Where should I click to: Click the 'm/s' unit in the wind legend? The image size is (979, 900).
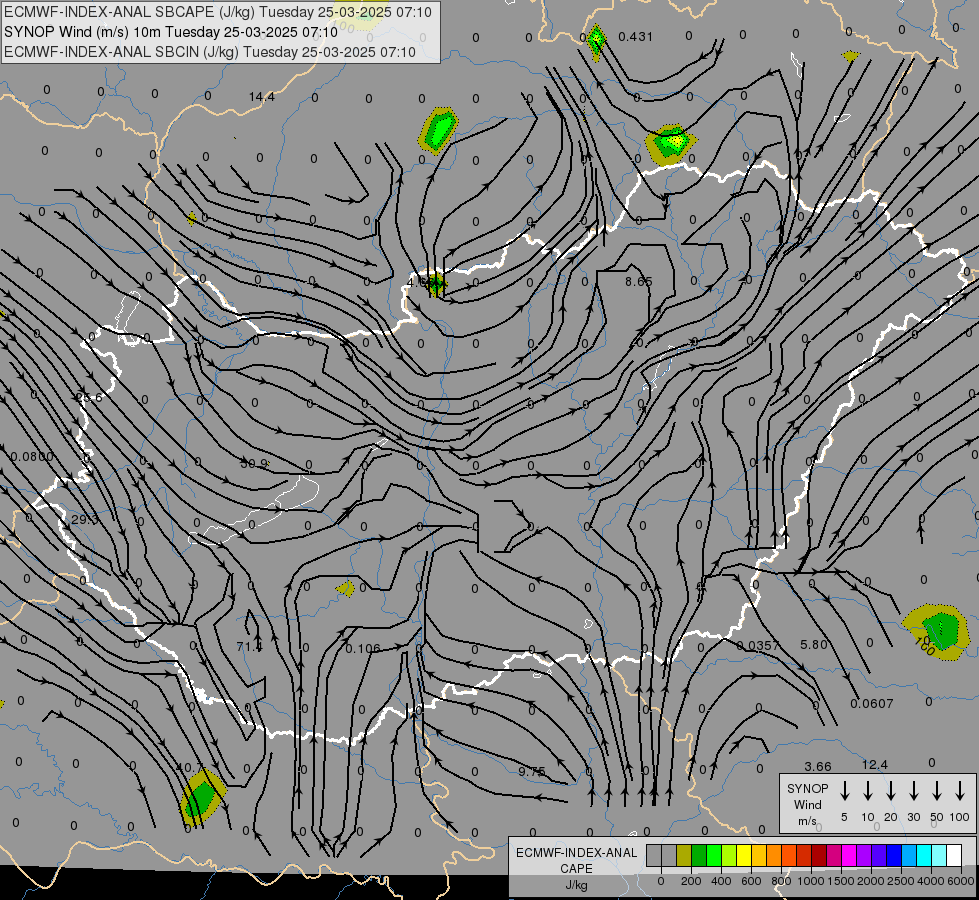807,821
